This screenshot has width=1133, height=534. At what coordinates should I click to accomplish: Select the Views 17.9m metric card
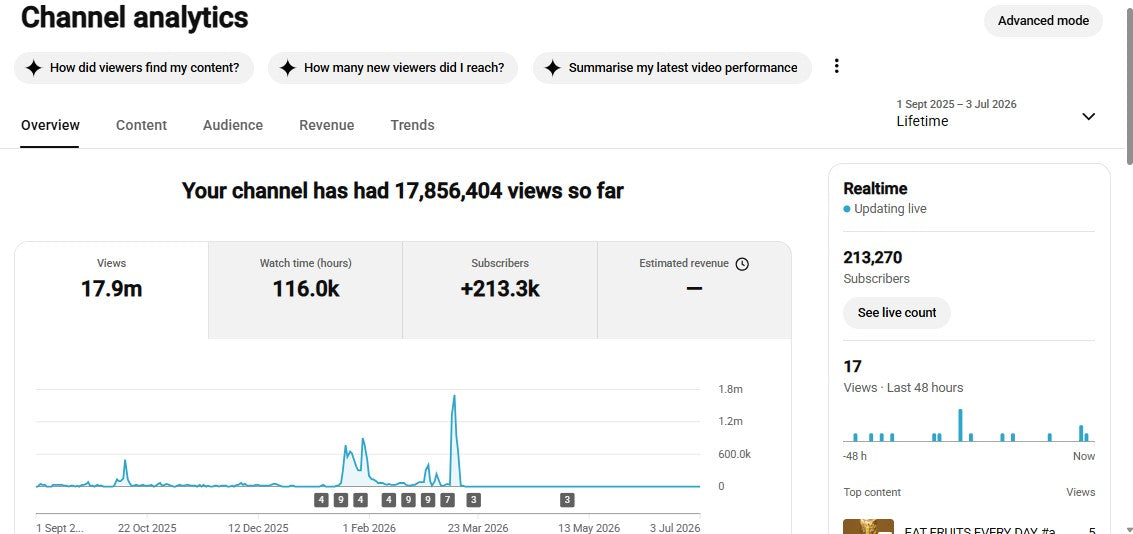(111, 290)
